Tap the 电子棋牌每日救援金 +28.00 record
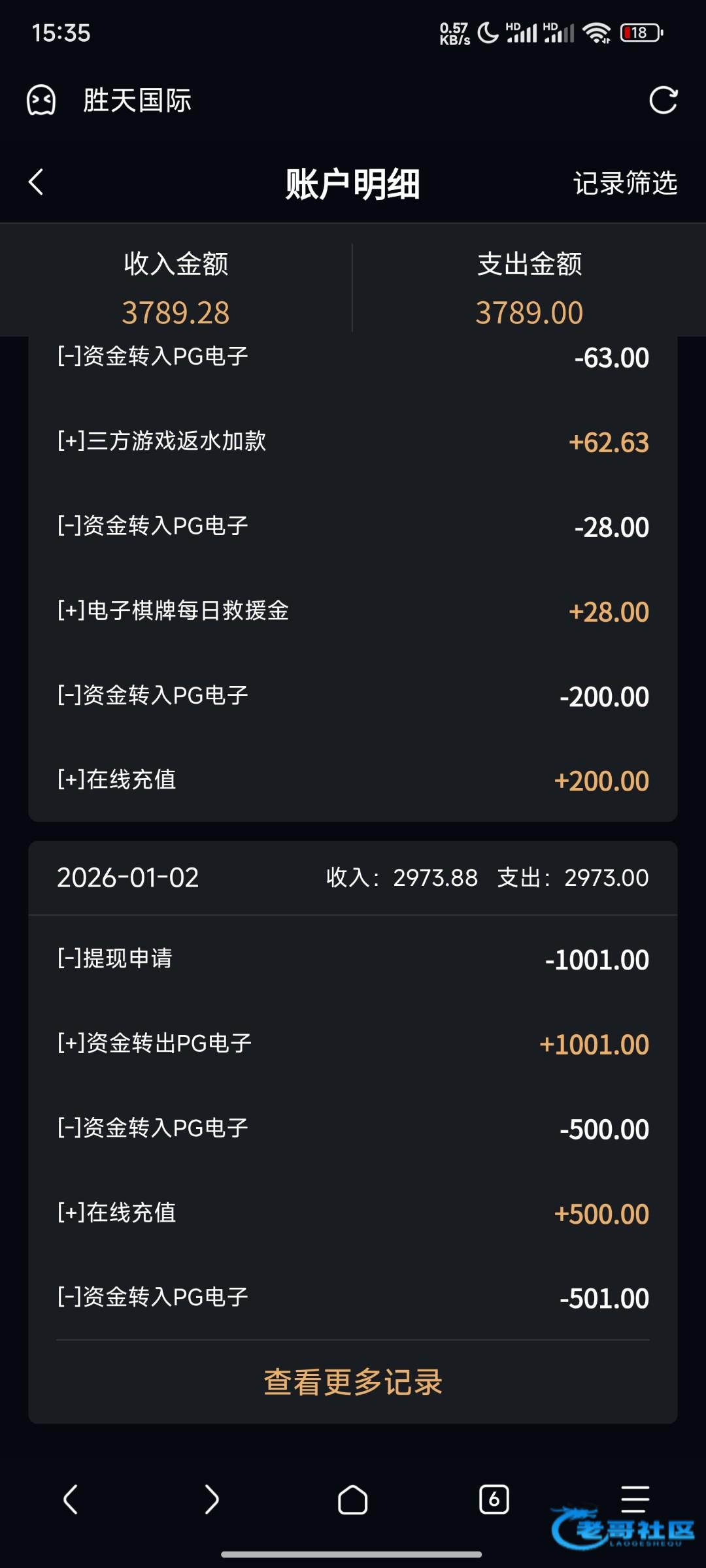The image size is (706, 1568). (353, 612)
